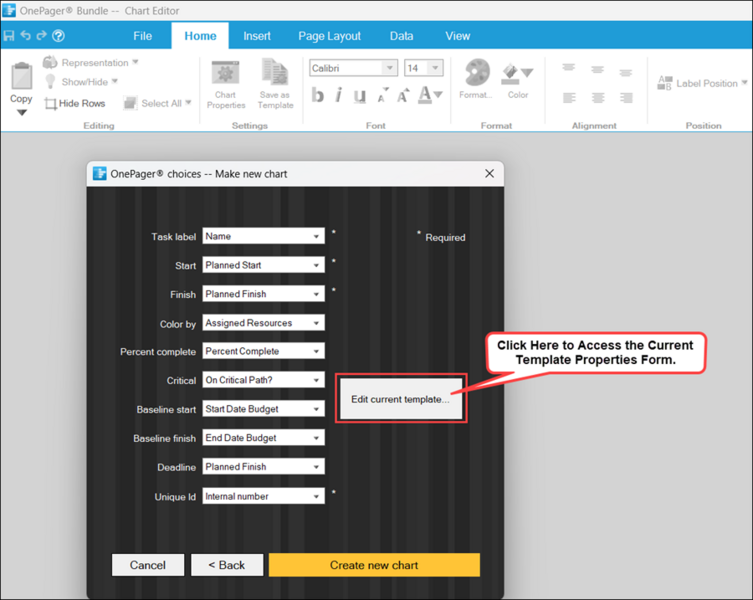Viewport: 753px width, 600px height.
Task: Expand the Copy dropdown arrow
Action: pos(22,113)
